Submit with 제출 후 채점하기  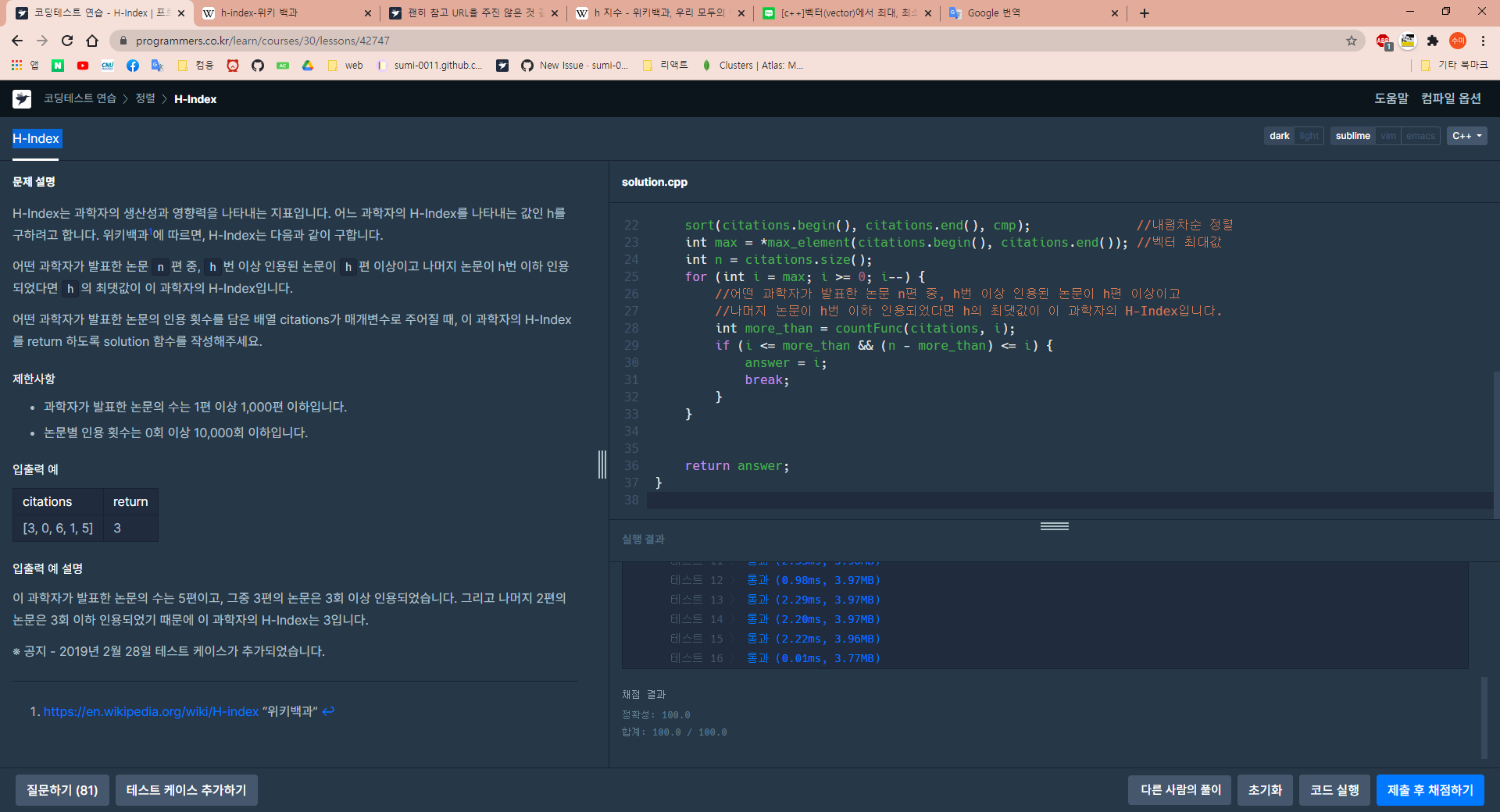pos(1430,790)
